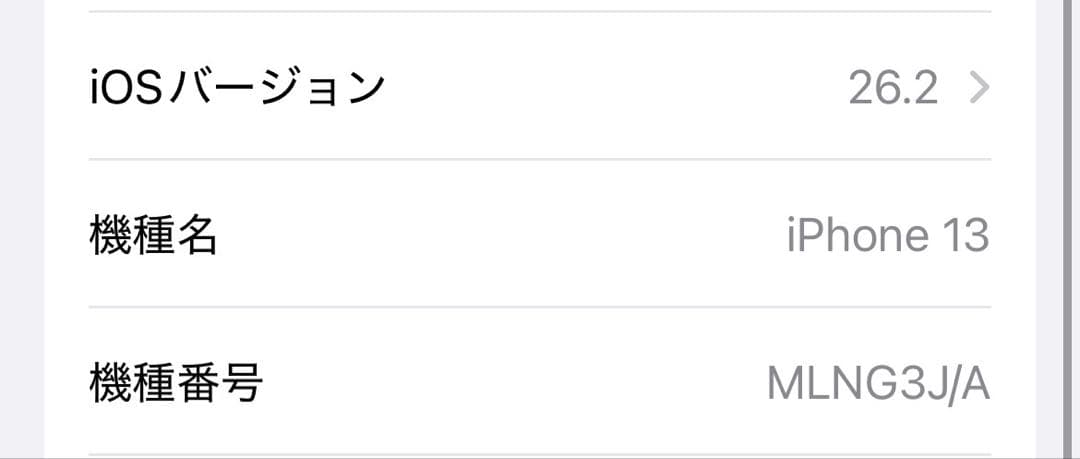Select the 機種名 label

coord(153,236)
